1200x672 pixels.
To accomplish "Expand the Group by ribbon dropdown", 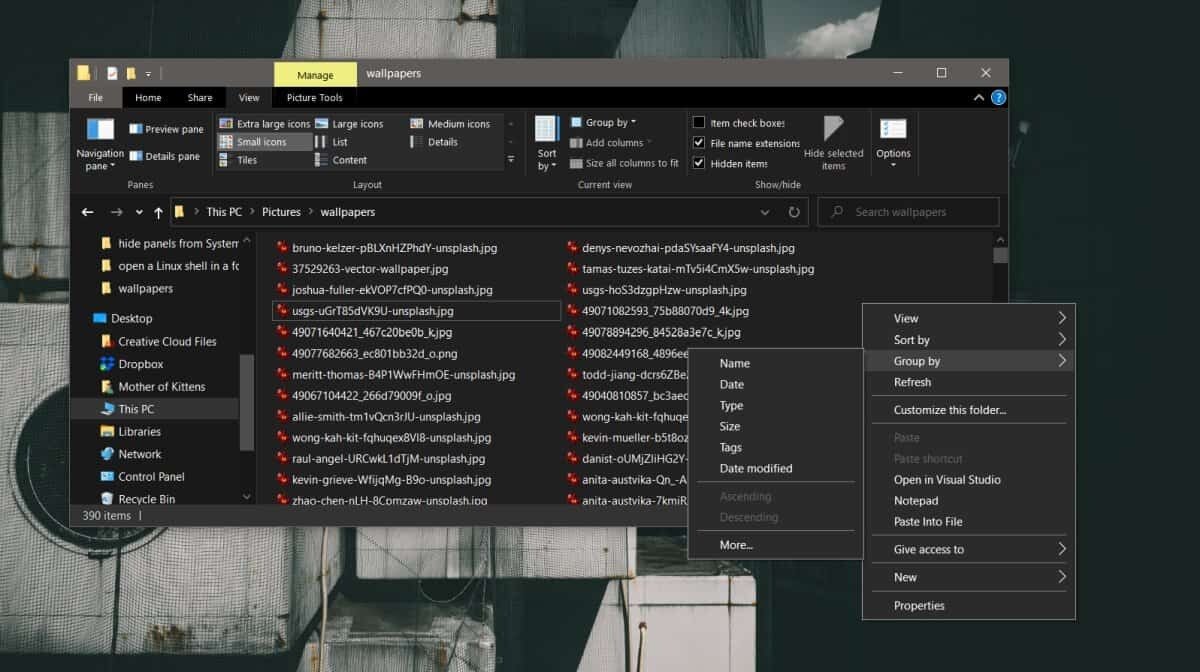I will pos(608,123).
